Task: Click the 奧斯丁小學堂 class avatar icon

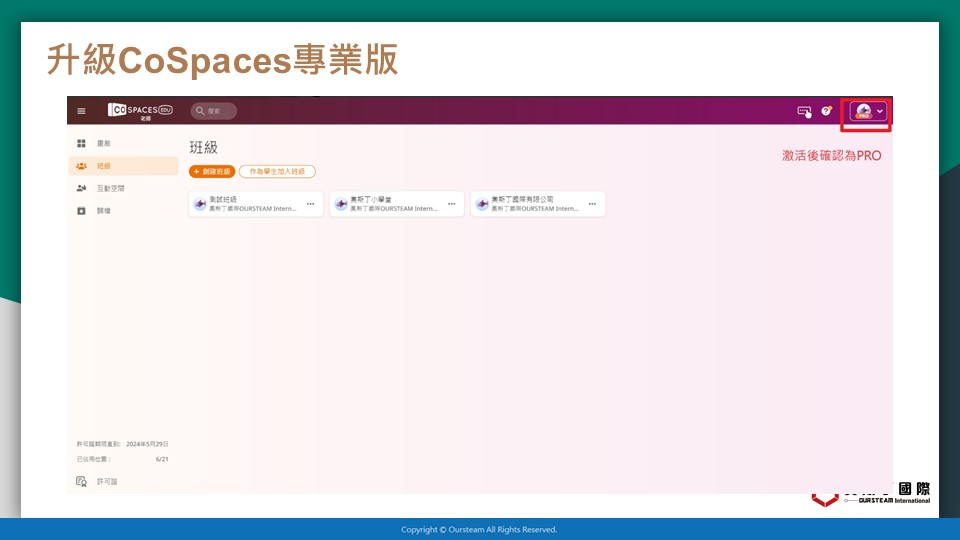Action: tap(341, 204)
